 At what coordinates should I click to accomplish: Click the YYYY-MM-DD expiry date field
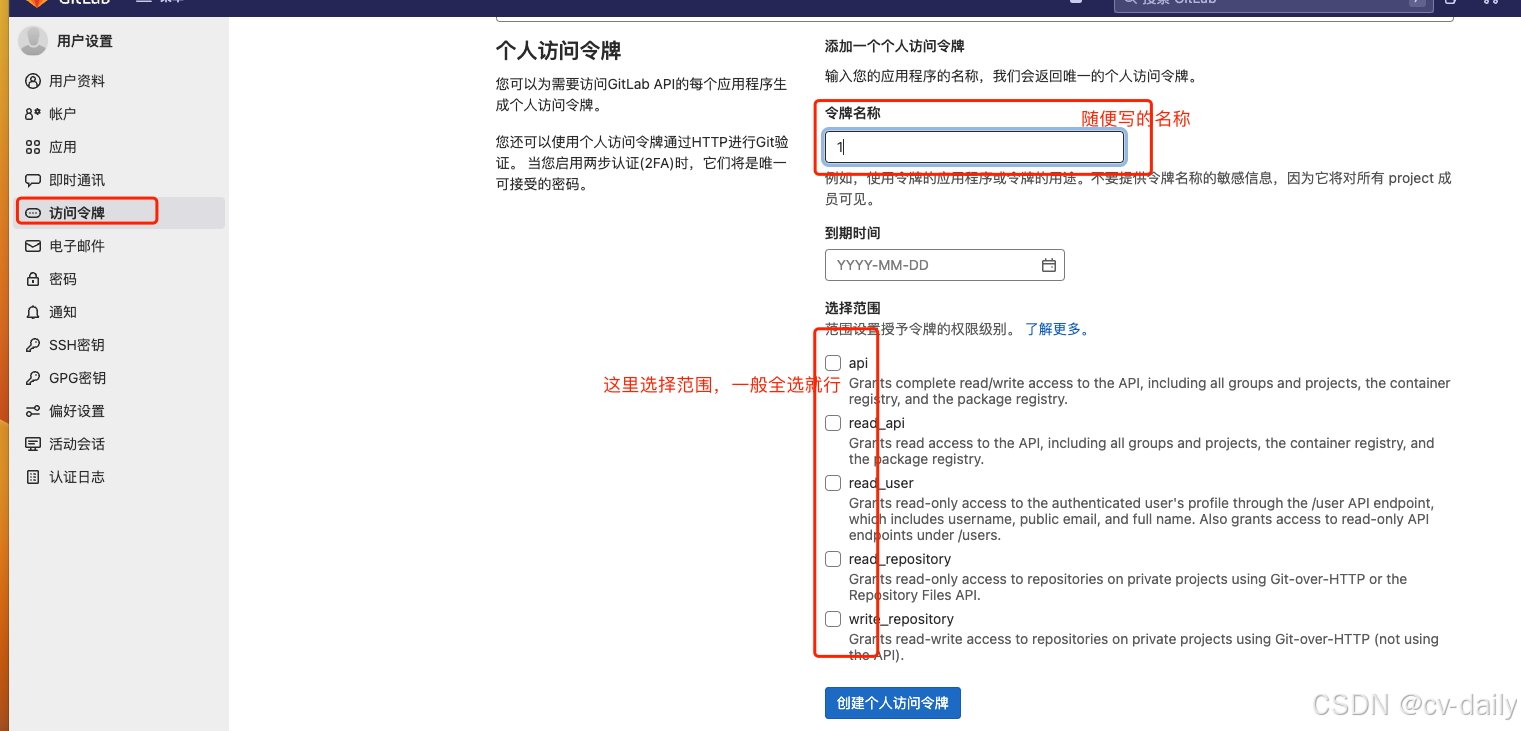[x=945, y=265]
